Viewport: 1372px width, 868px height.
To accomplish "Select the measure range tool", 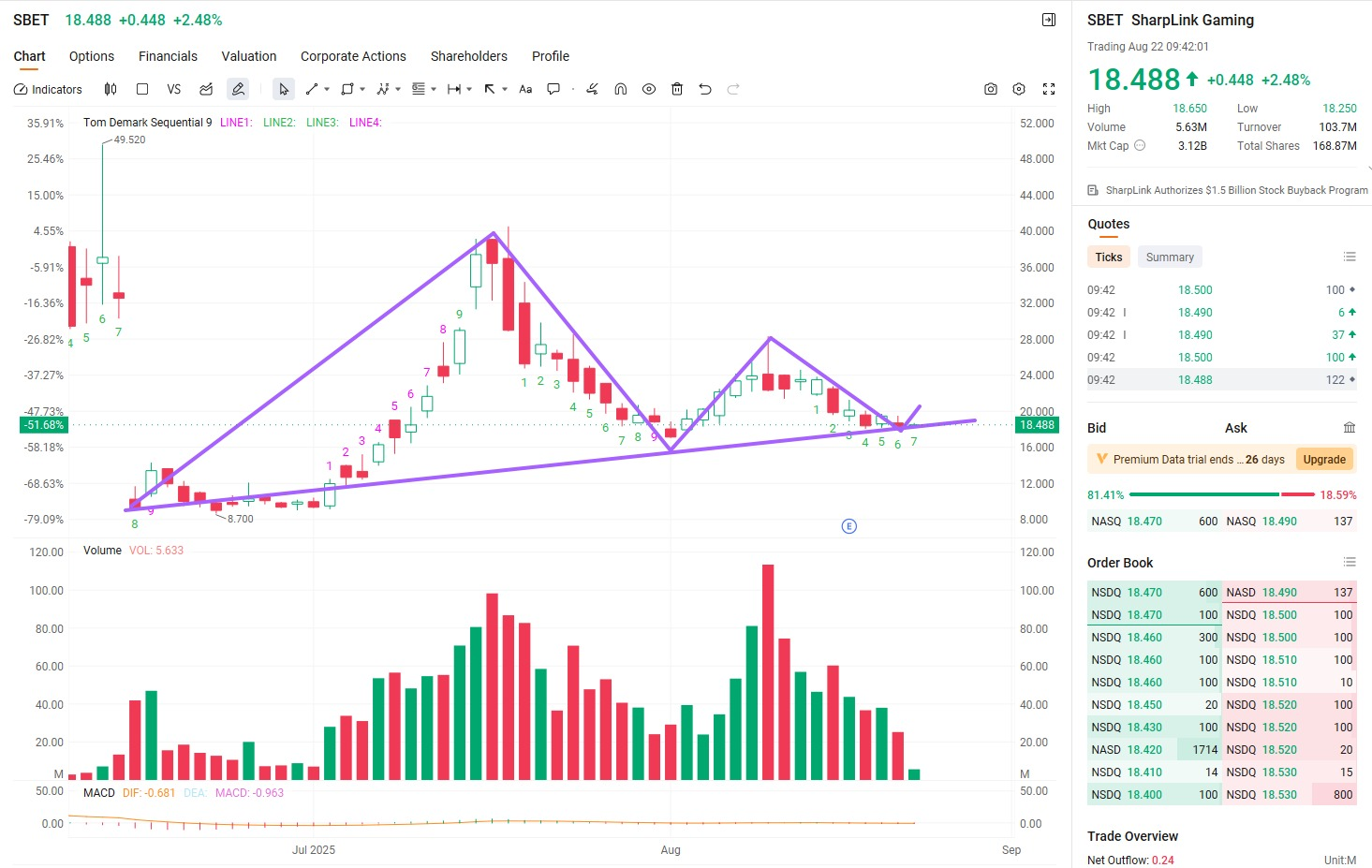I will click(454, 90).
